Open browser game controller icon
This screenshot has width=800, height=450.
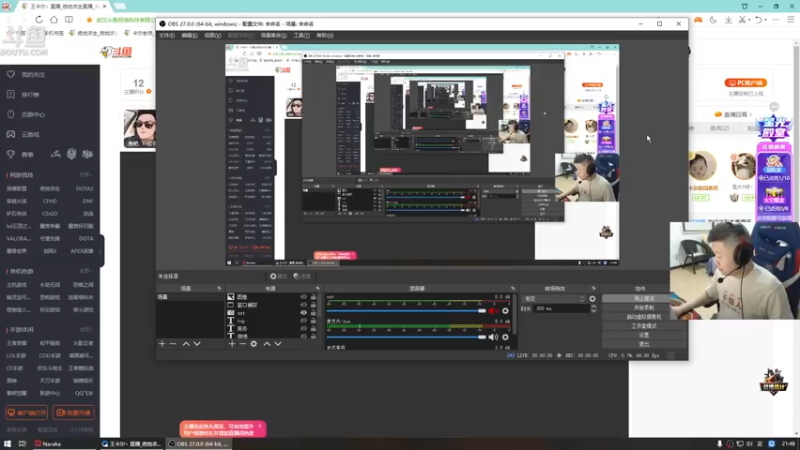coord(698,19)
